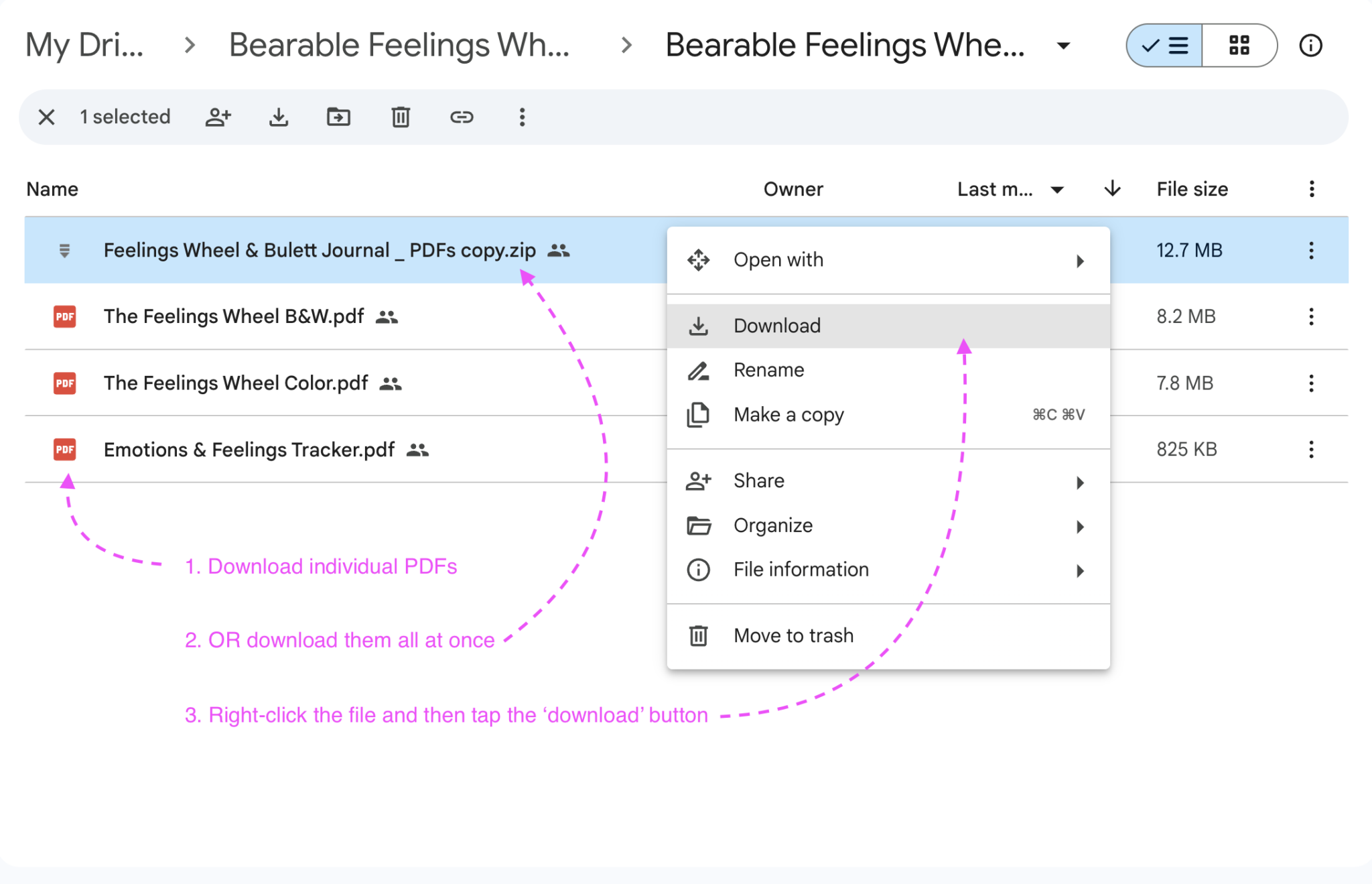The width and height of the screenshot is (1372, 884).
Task: Switch to grid view layout
Action: coord(1240,45)
